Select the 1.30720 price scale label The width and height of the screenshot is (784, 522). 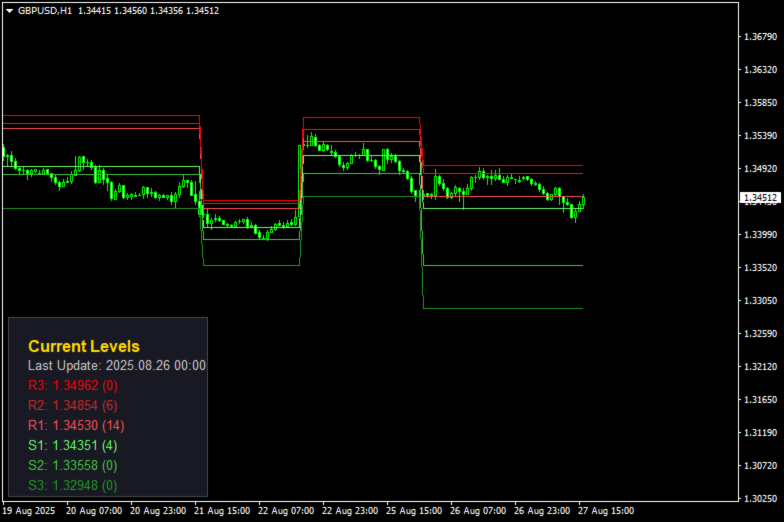(760, 466)
